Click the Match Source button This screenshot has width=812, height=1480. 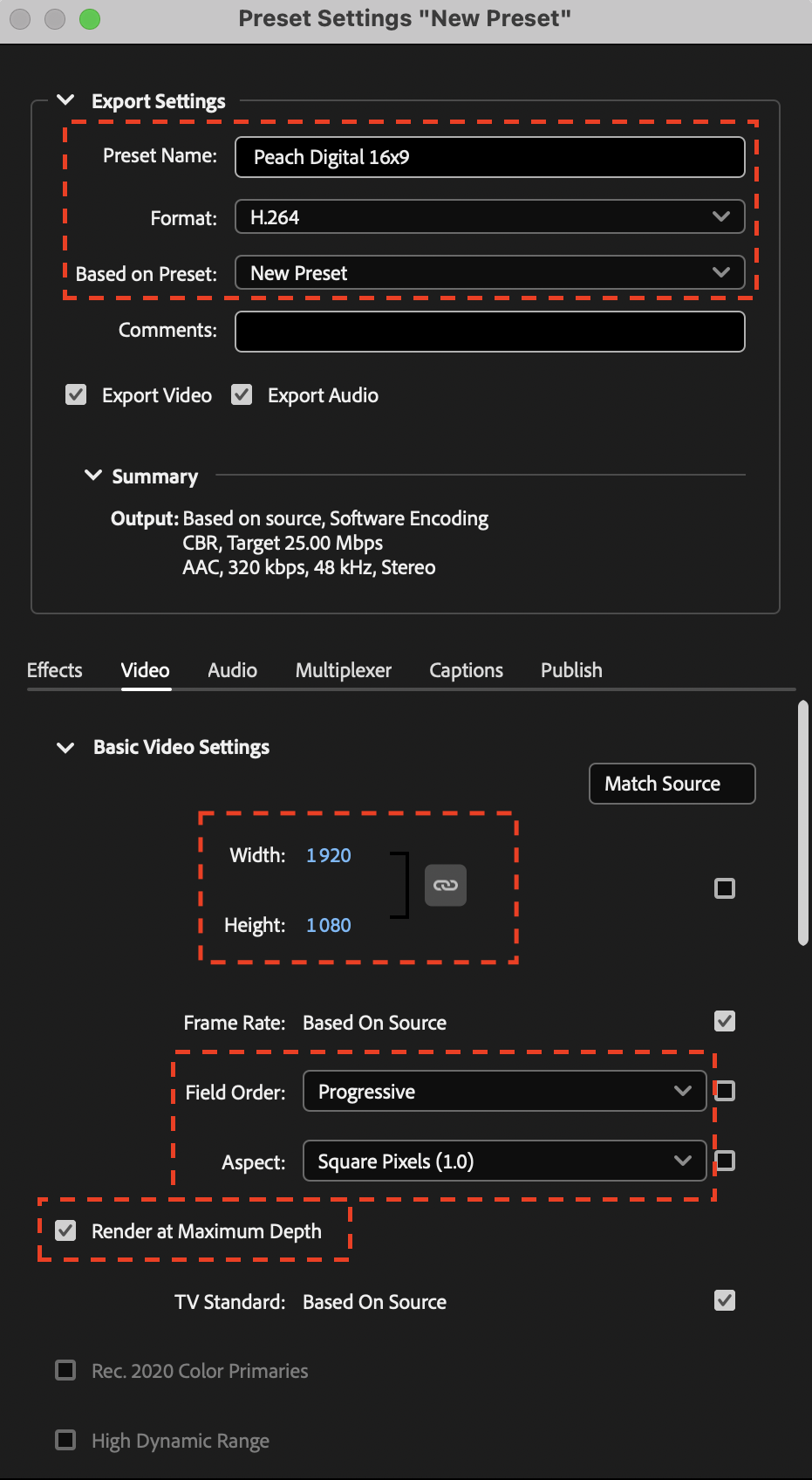coord(672,784)
